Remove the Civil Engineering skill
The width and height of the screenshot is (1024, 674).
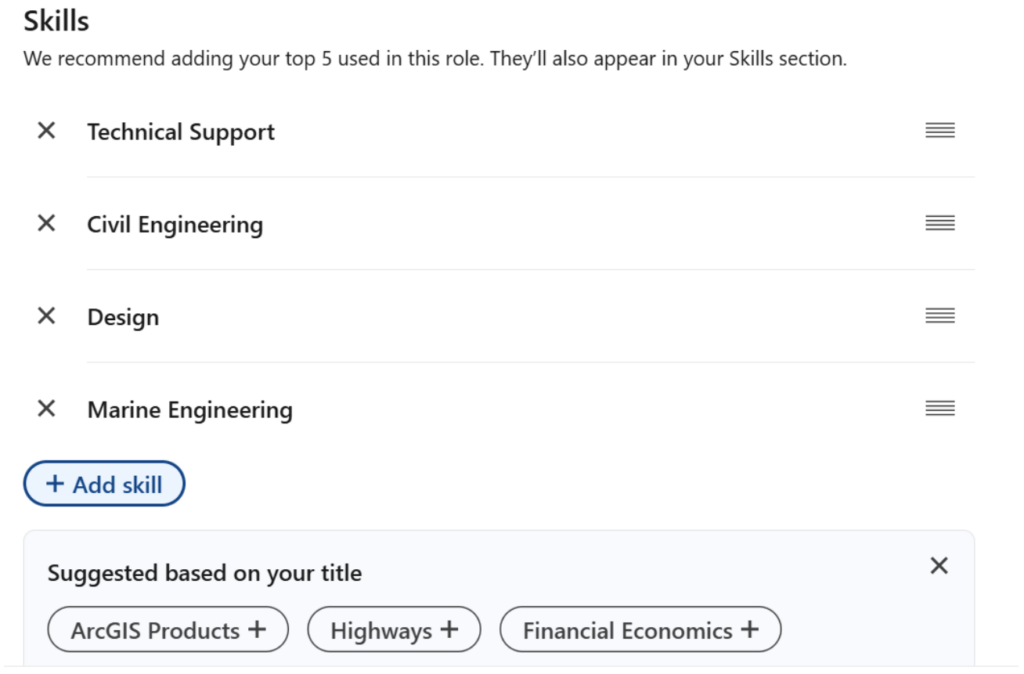(x=46, y=224)
